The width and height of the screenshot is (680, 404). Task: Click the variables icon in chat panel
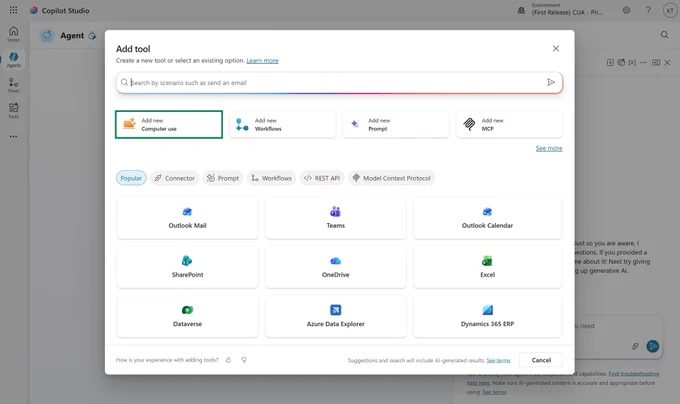click(632, 62)
